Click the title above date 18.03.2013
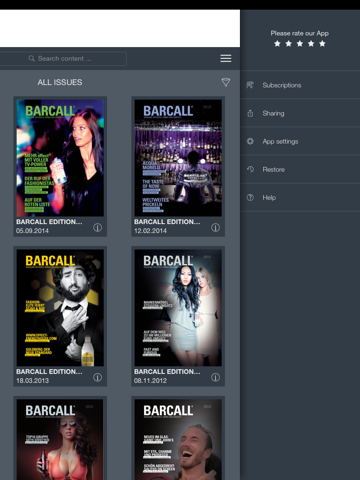The width and height of the screenshot is (360, 480). pos(49,371)
